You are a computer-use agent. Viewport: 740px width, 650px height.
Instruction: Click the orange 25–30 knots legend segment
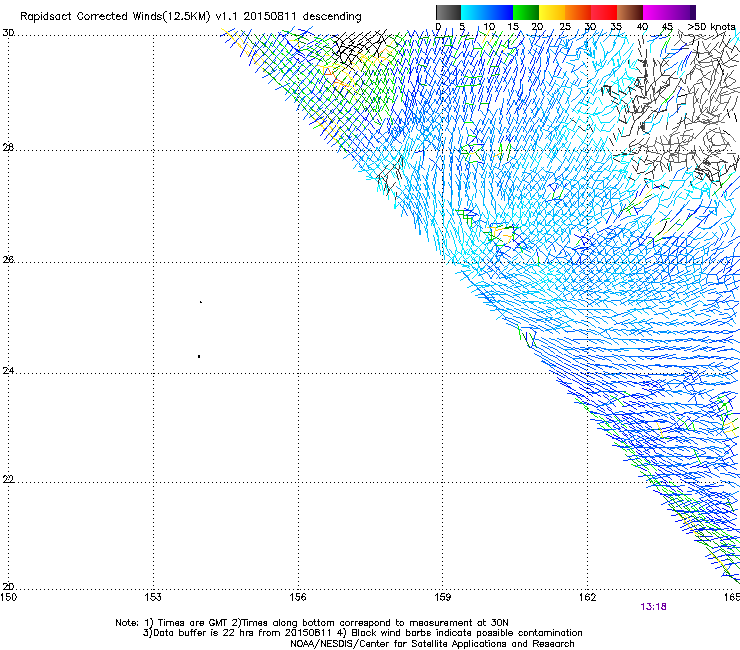(x=578, y=12)
